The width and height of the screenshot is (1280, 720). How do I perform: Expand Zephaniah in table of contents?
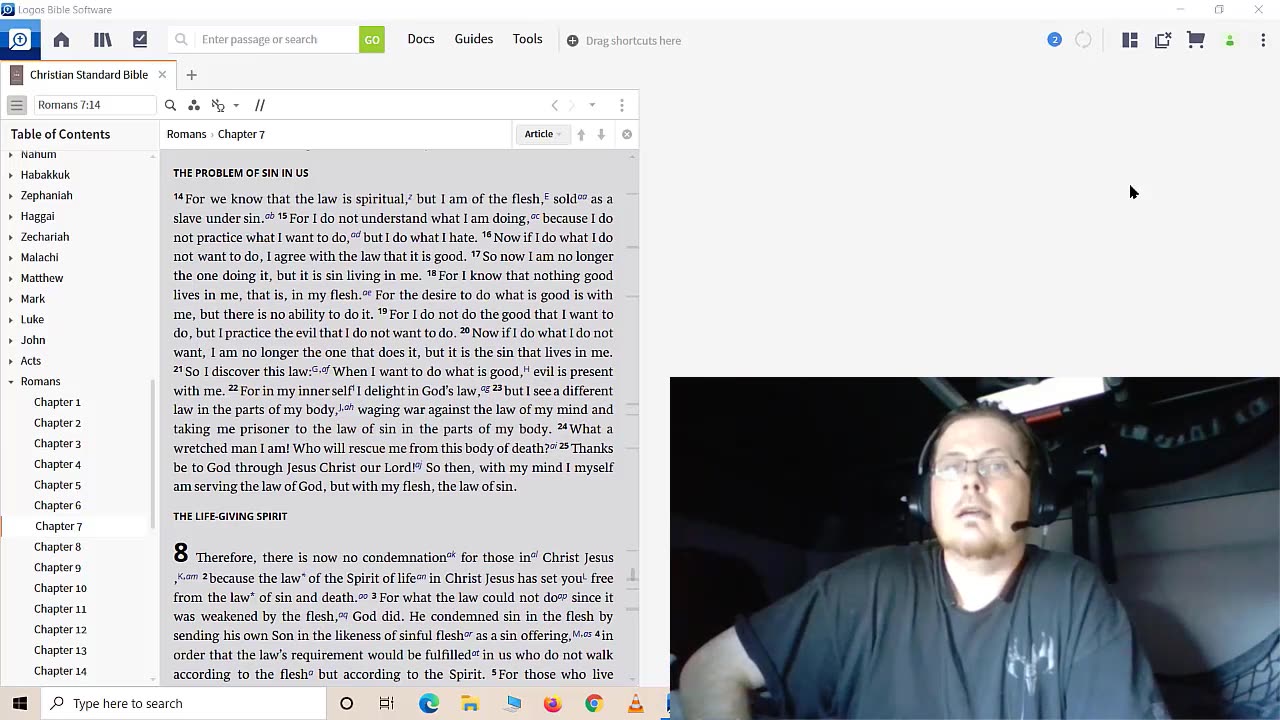tap(11, 196)
